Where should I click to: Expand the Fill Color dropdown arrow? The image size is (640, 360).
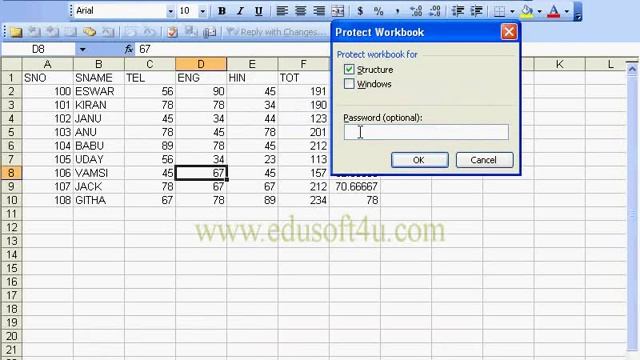(539, 11)
